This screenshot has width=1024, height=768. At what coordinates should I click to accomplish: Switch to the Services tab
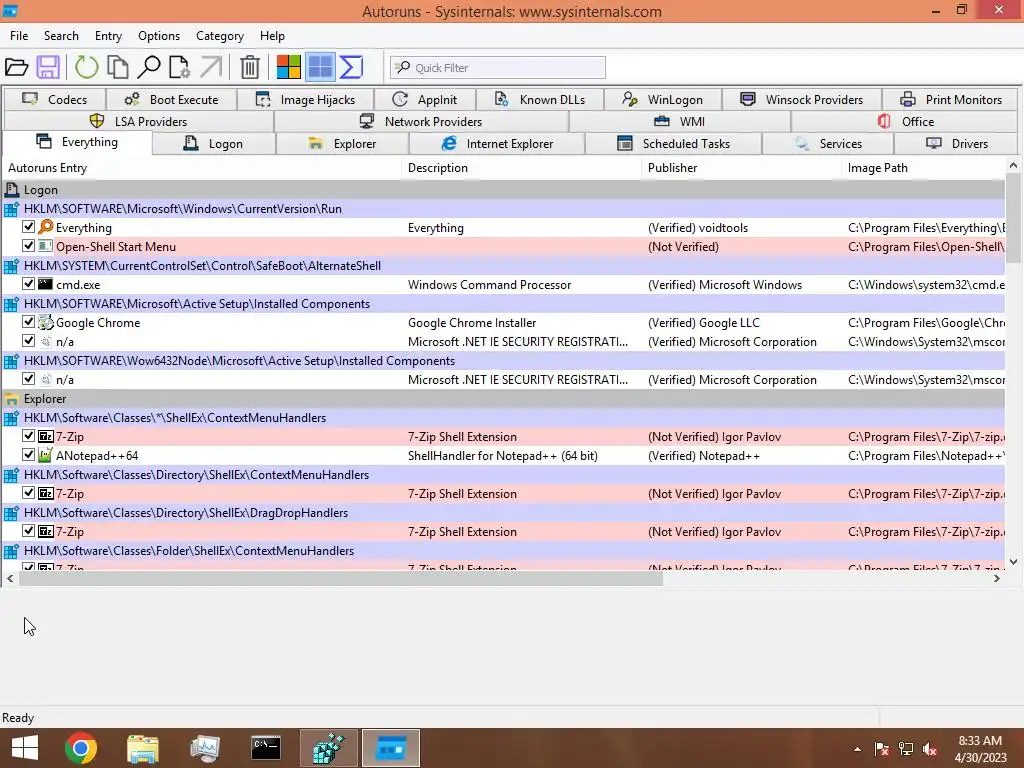pyautogui.click(x=828, y=144)
